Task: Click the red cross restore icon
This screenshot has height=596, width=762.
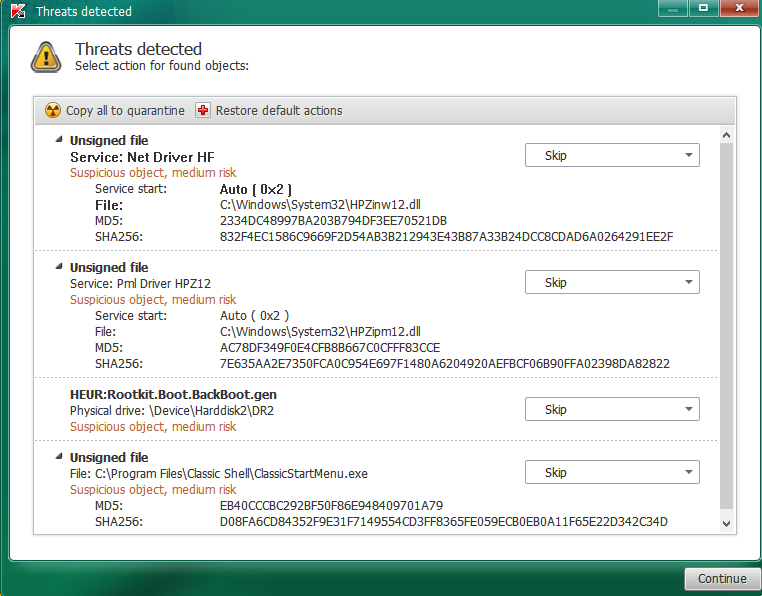Action: (204, 111)
